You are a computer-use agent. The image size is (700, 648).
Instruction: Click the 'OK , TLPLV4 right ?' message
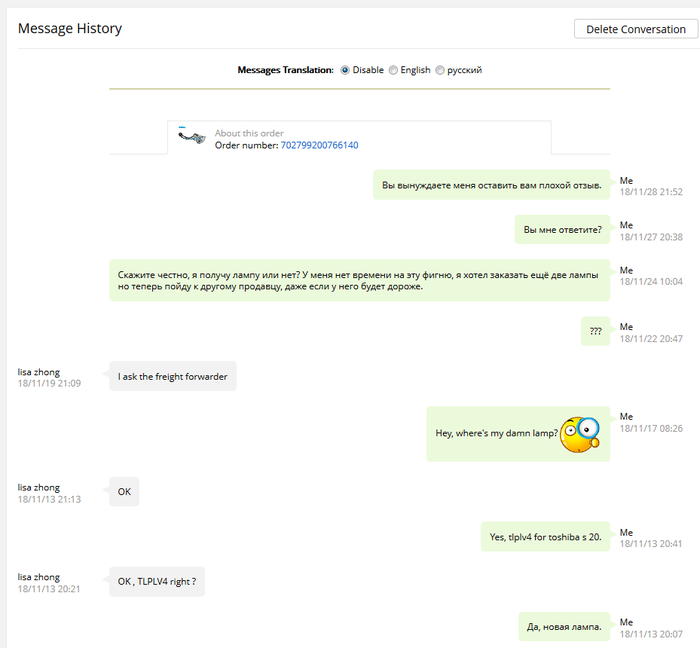click(x=156, y=582)
